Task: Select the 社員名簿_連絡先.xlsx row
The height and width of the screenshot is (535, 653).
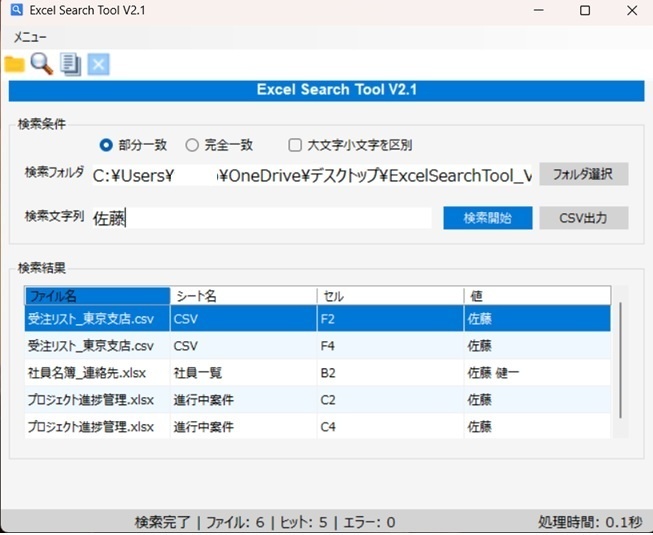Action: point(318,373)
